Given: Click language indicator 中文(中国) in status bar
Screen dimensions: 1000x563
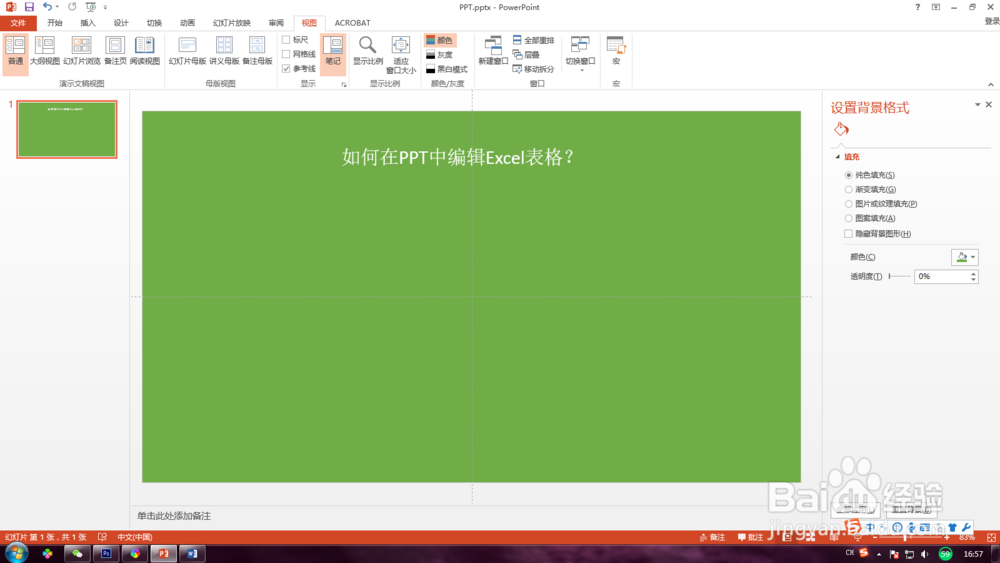Looking at the screenshot, I should (135, 537).
